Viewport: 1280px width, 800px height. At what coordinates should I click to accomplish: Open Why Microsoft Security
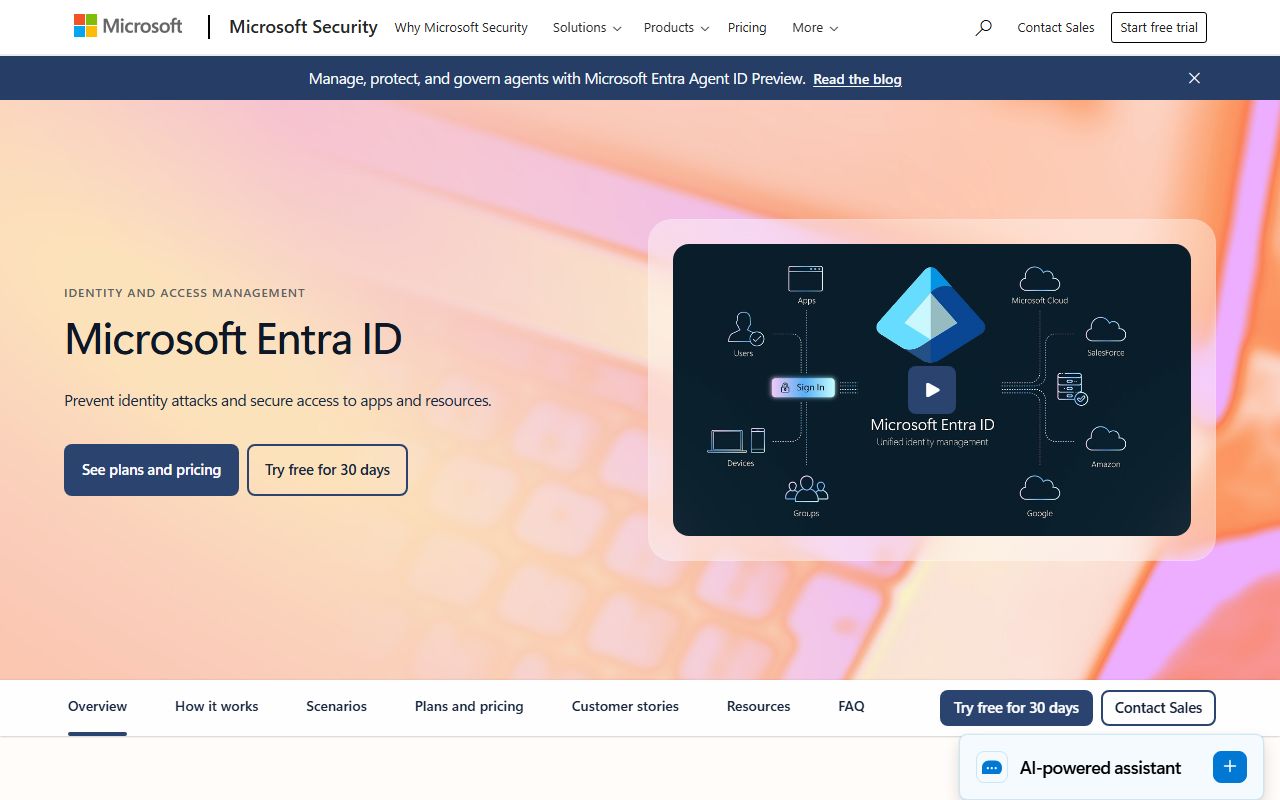(x=461, y=28)
